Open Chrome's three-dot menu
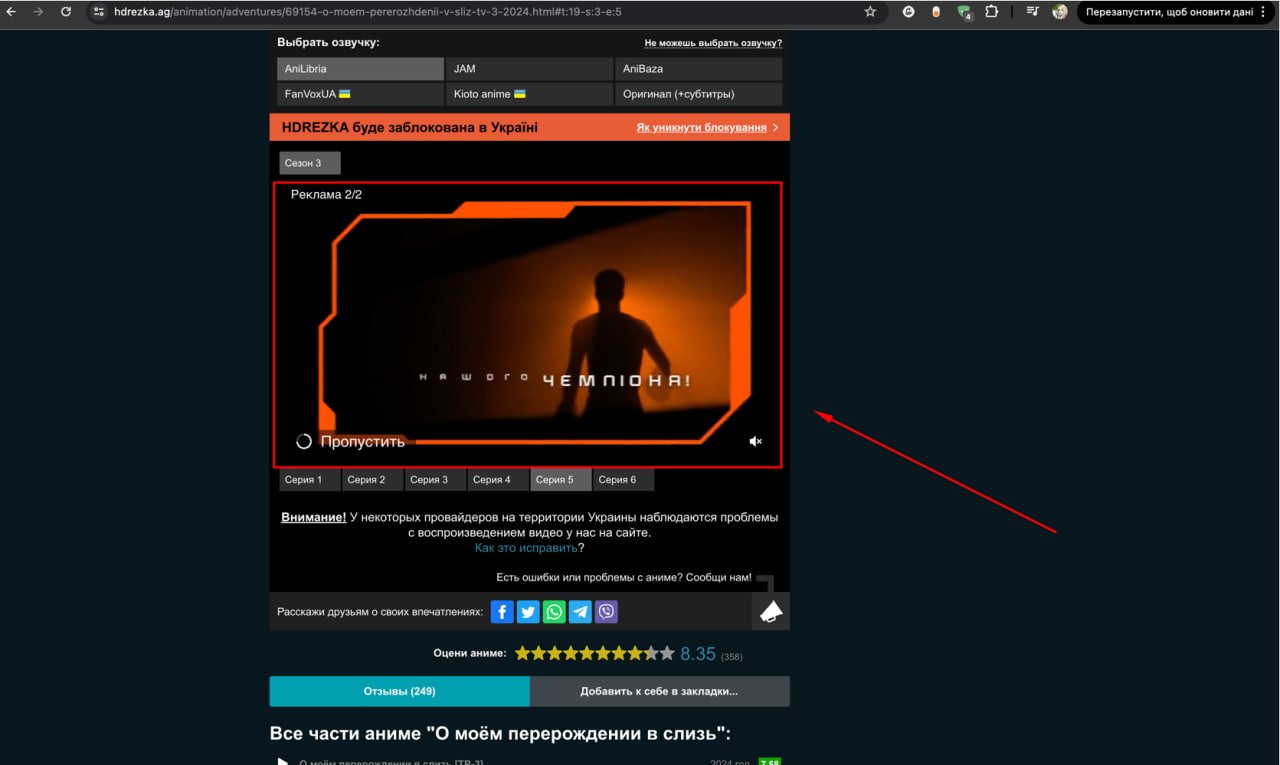Viewport: 1280px width, 765px height. point(1264,12)
